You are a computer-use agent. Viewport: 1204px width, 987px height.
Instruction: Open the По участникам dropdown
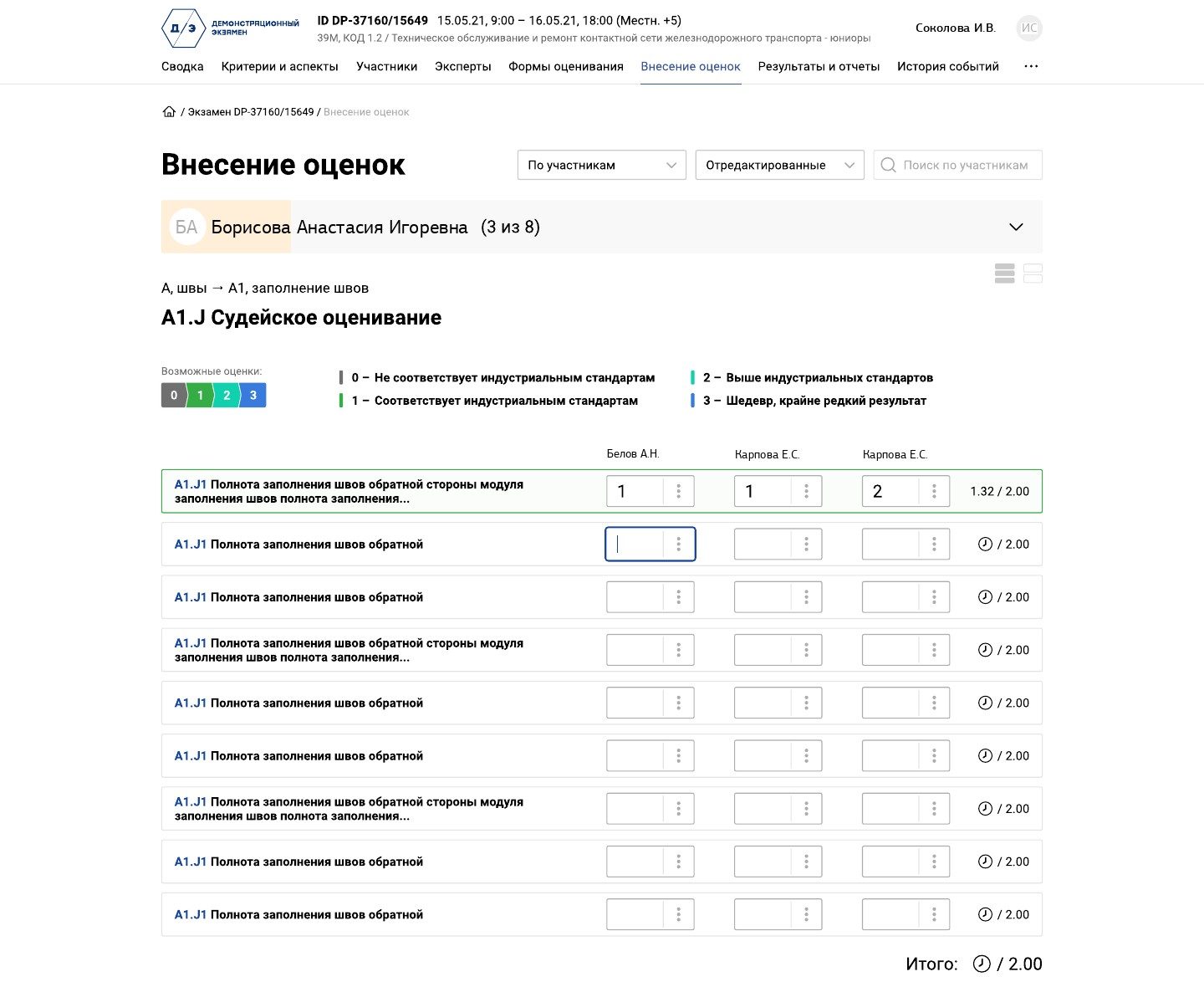pos(602,165)
